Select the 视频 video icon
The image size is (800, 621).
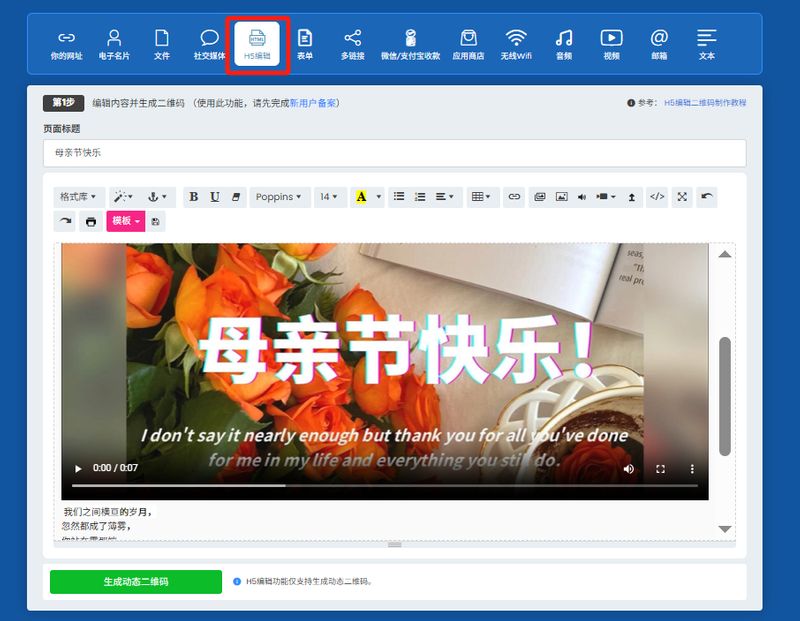coord(611,45)
